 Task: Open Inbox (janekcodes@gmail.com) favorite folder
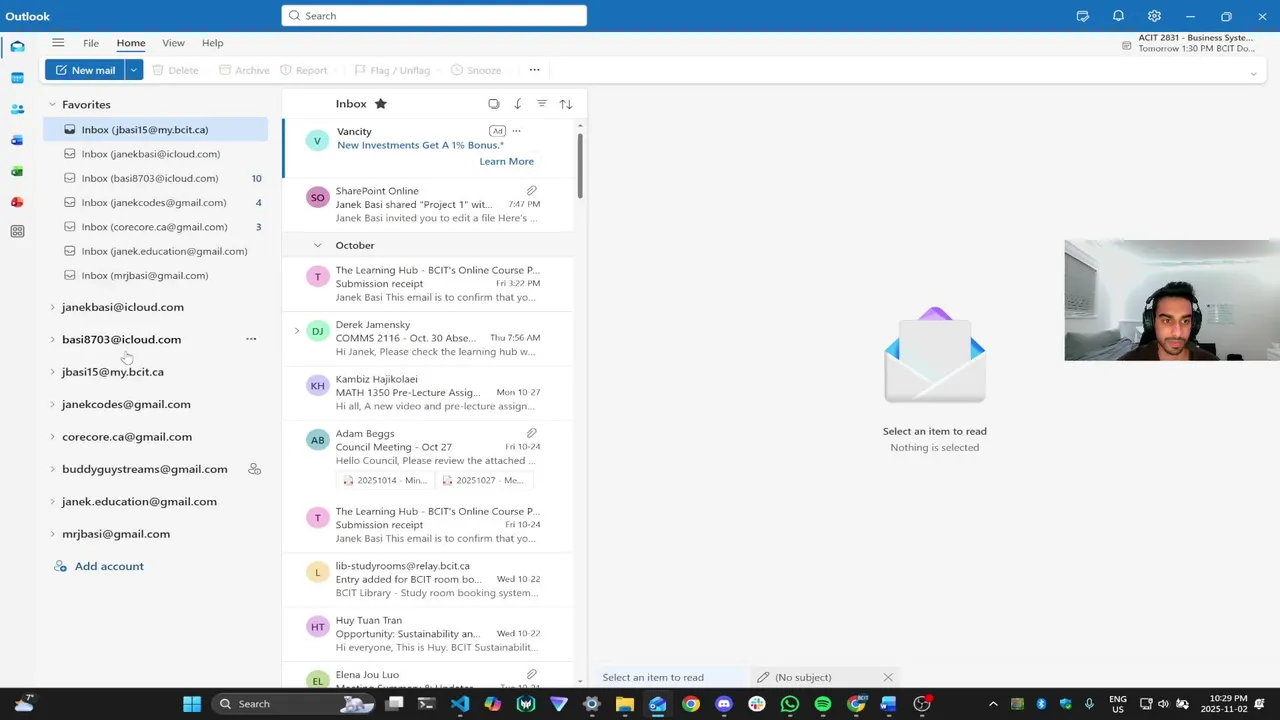[155, 203]
